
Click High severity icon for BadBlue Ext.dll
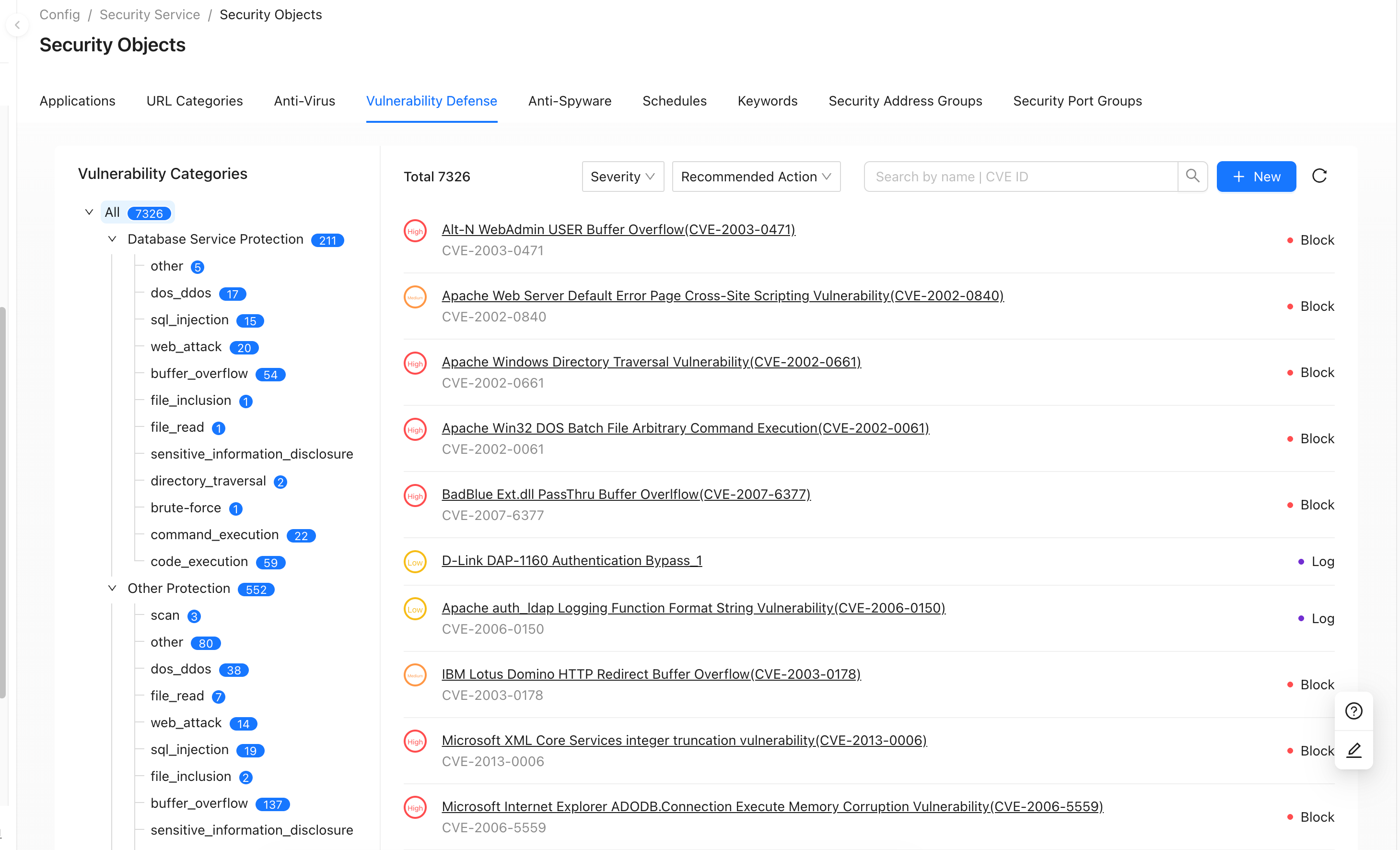tap(415, 496)
